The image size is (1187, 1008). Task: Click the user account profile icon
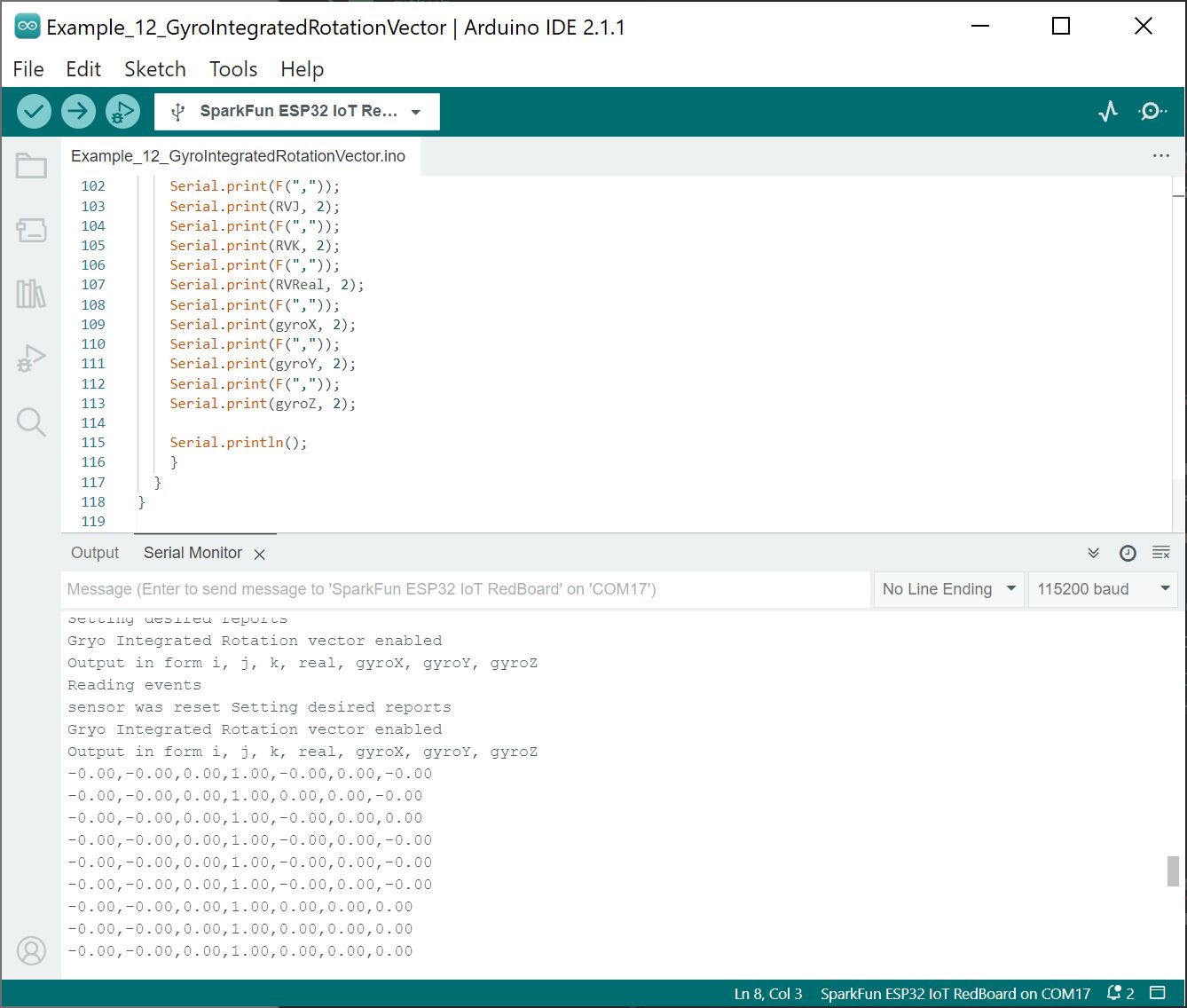[31, 950]
